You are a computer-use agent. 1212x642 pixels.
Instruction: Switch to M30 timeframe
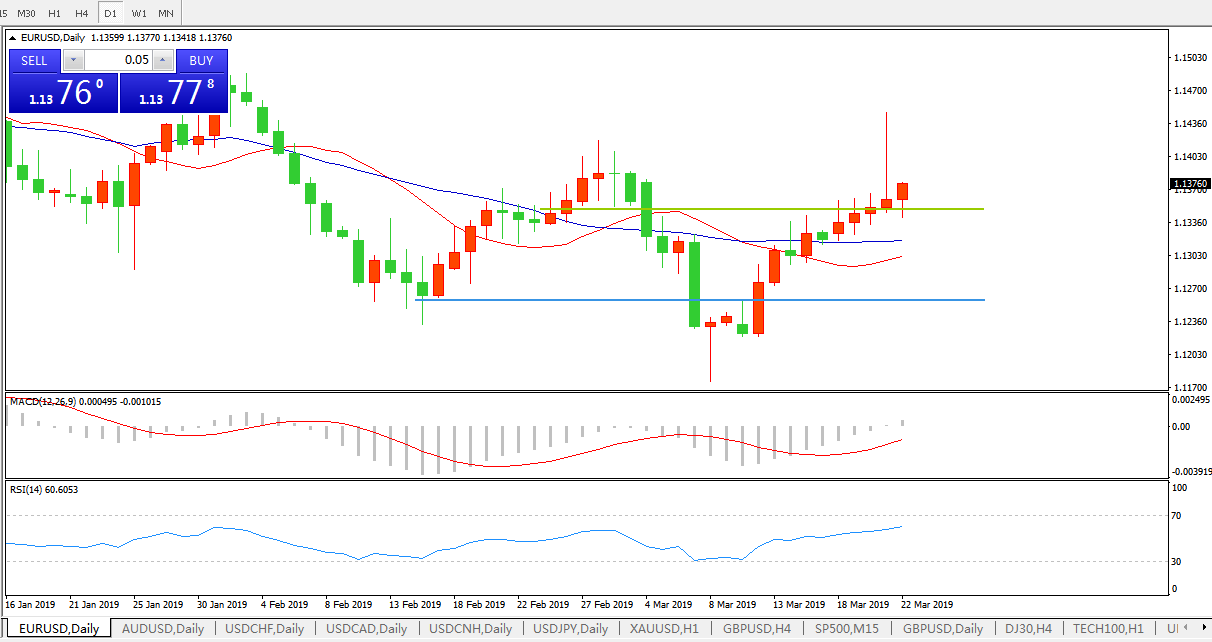point(27,13)
